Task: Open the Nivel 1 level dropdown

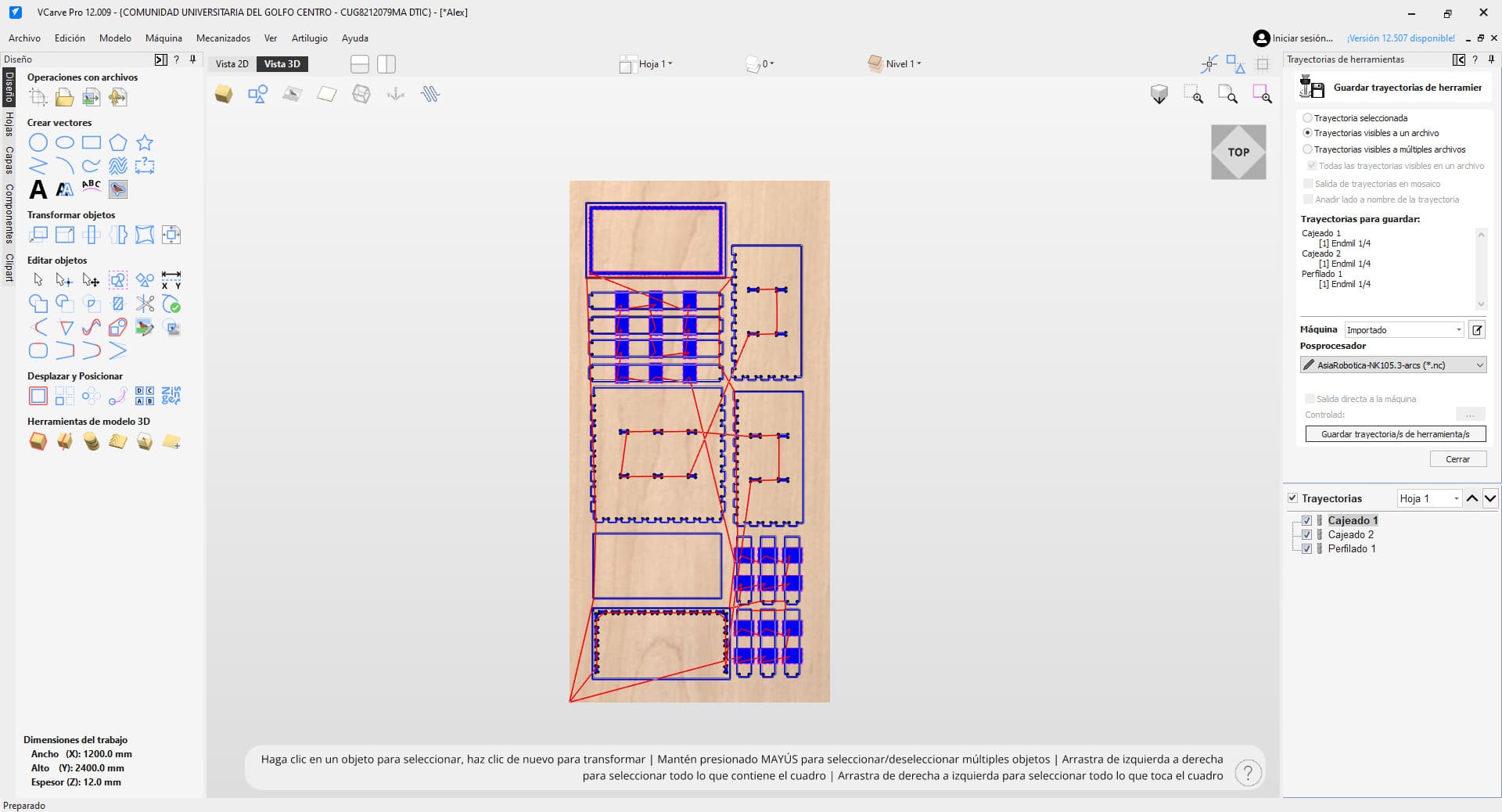Action: [x=895, y=64]
